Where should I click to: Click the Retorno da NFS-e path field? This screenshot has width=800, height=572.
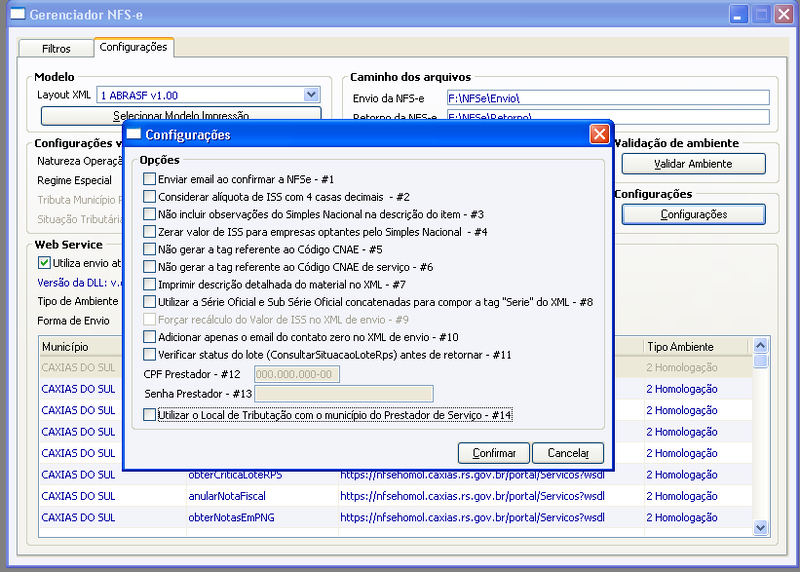coord(608,117)
